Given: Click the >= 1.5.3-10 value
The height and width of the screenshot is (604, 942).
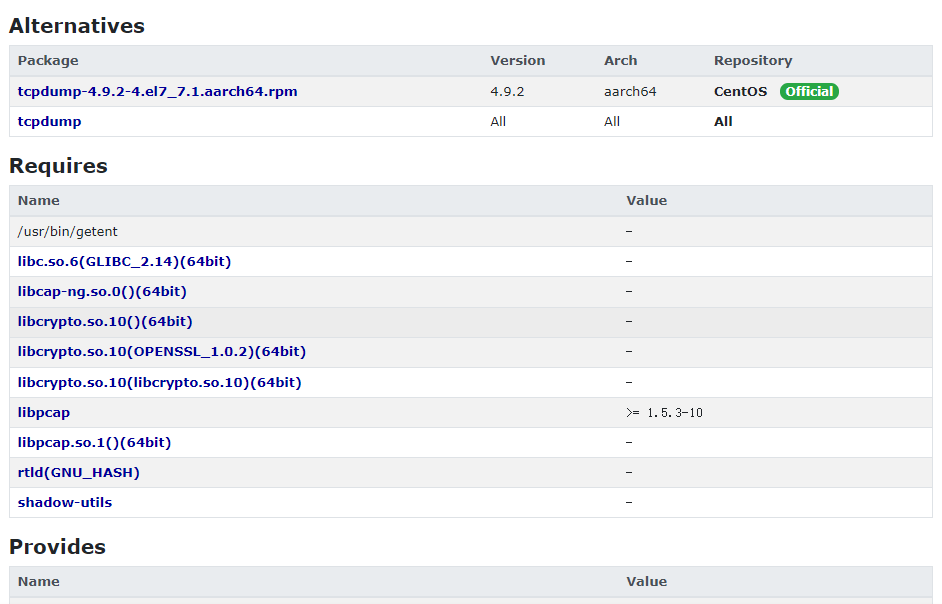Looking at the screenshot, I should click(664, 412).
